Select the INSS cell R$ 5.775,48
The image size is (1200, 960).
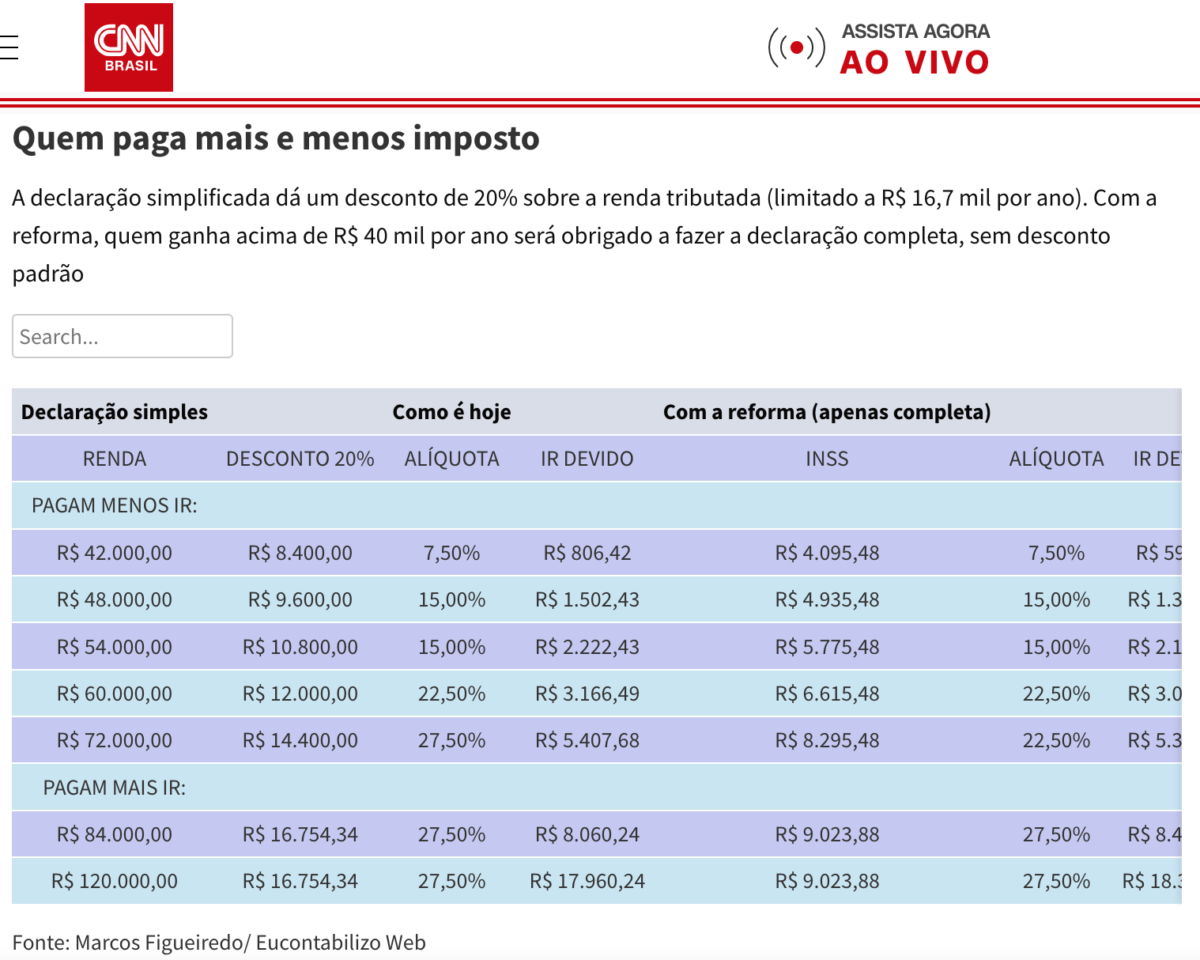pos(827,647)
